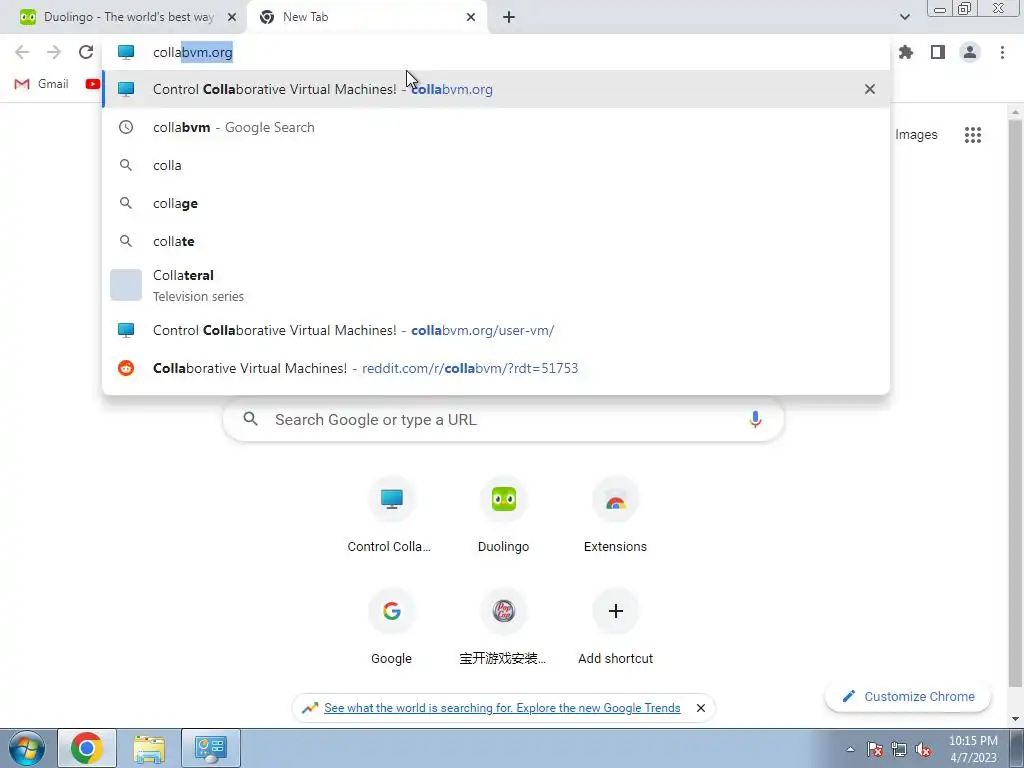This screenshot has width=1024, height=768.
Task: Open Chrome's three-dot menu
Action: pyautogui.click(x=1002, y=52)
